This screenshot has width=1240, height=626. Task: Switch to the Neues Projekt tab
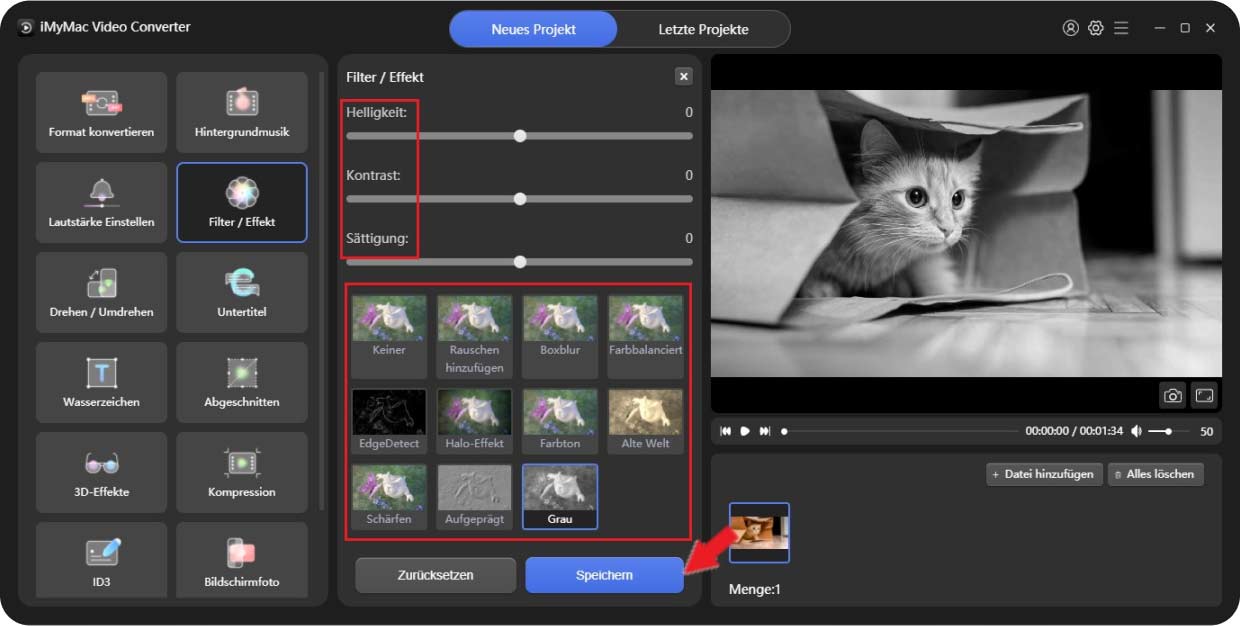click(533, 29)
